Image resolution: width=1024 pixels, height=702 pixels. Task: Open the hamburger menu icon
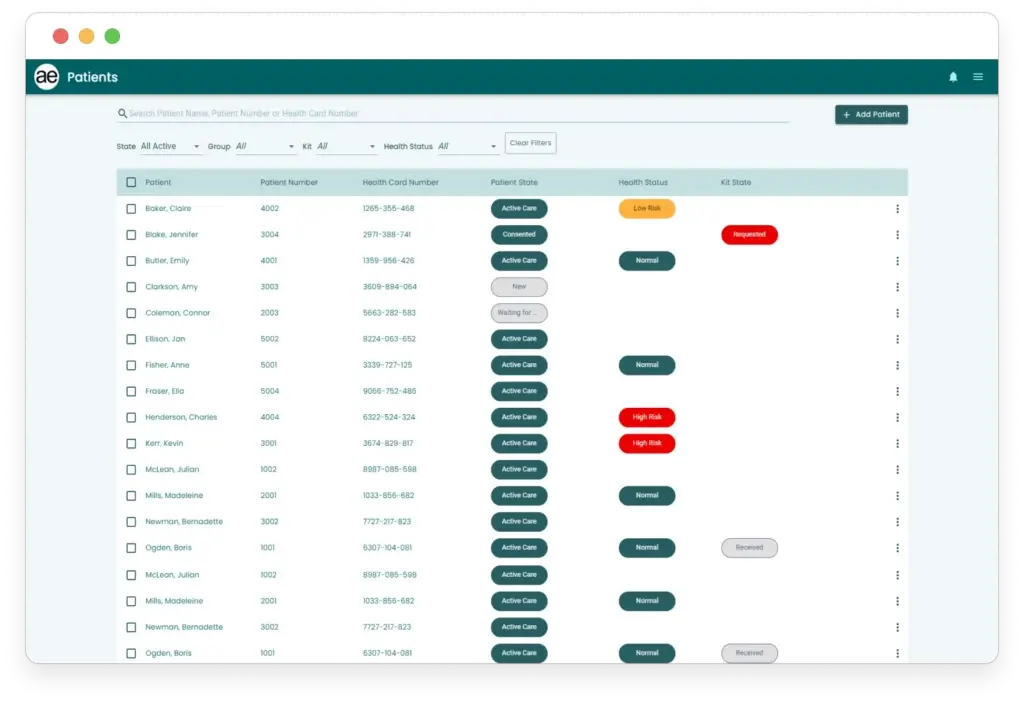click(978, 77)
